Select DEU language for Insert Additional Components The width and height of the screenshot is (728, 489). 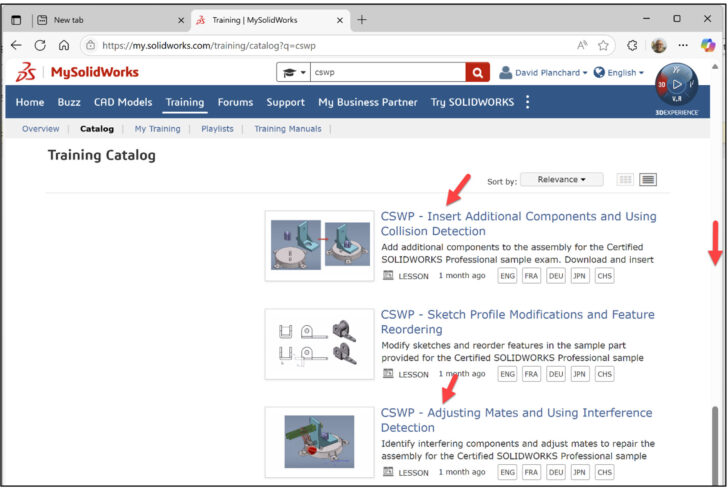pos(556,276)
